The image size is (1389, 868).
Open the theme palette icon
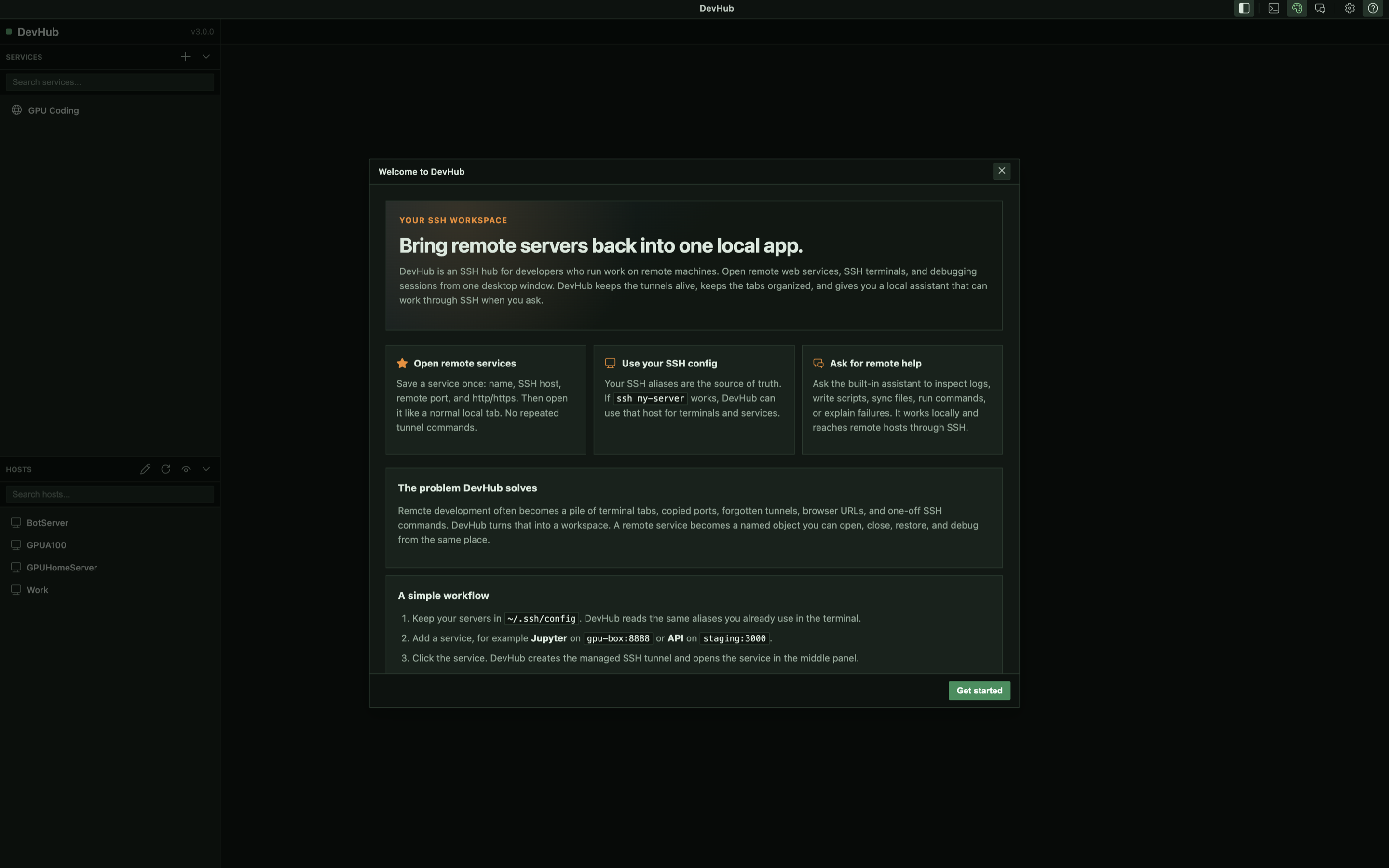click(1296, 8)
